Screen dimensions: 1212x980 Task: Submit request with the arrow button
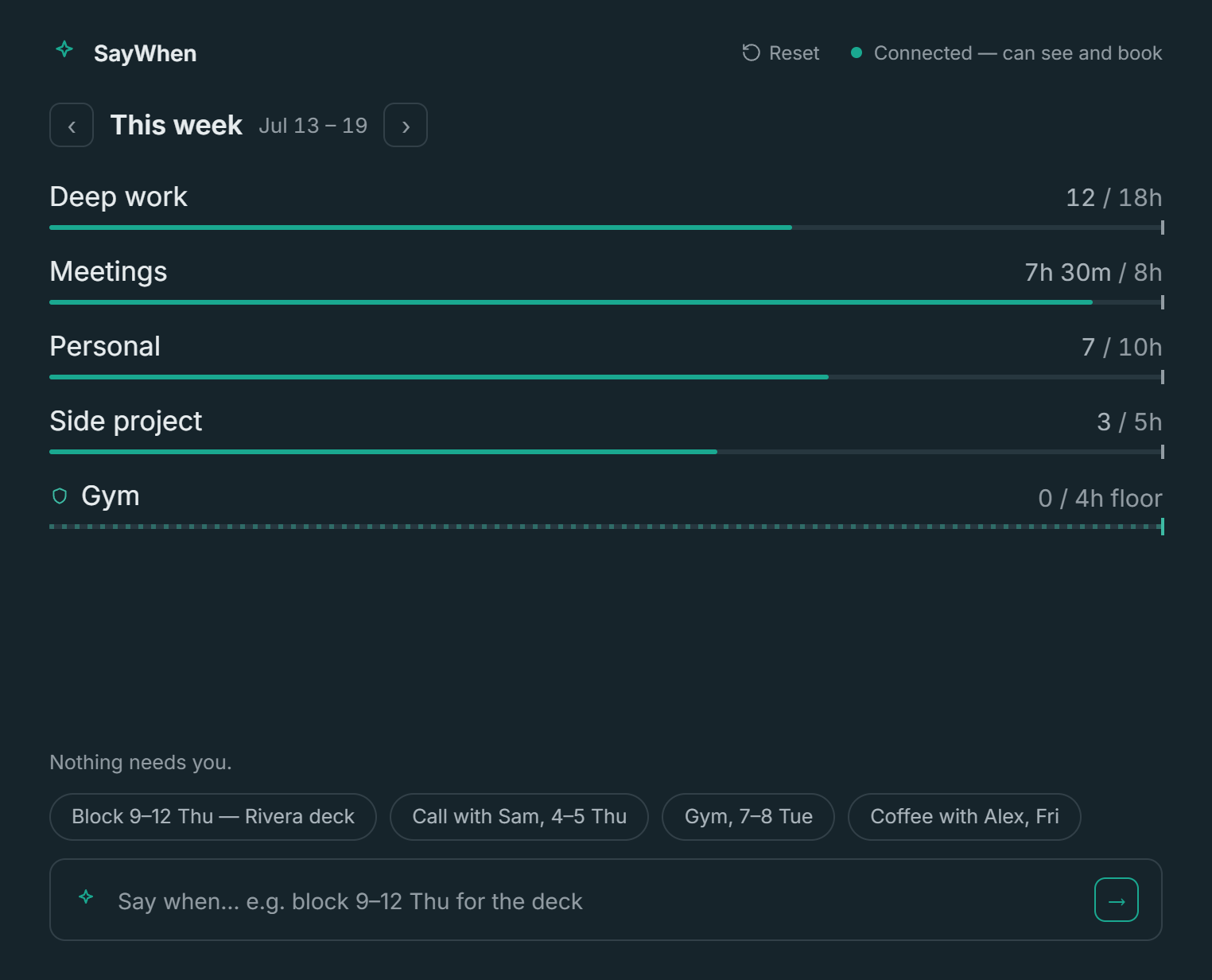click(x=1117, y=900)
